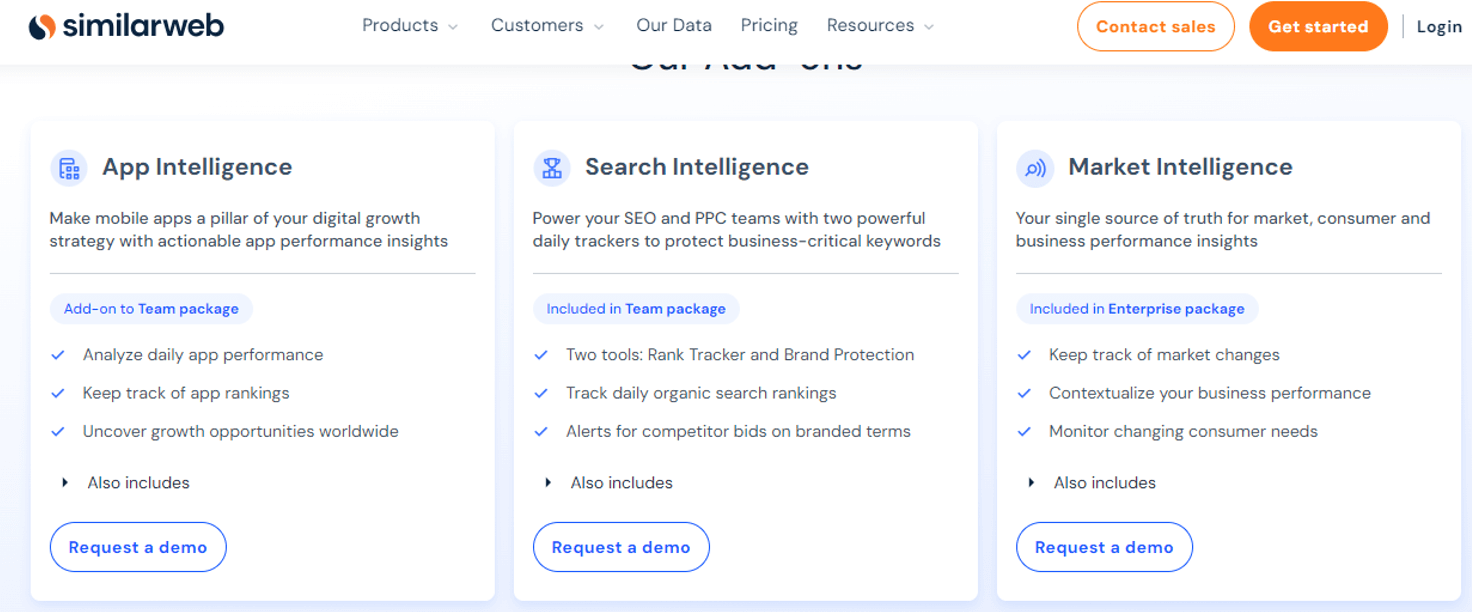The height and width of the screenshot is (612, 1472).
Task: Click the Contact sales button
Action: pyautogui.click(x=1155, y=27)
